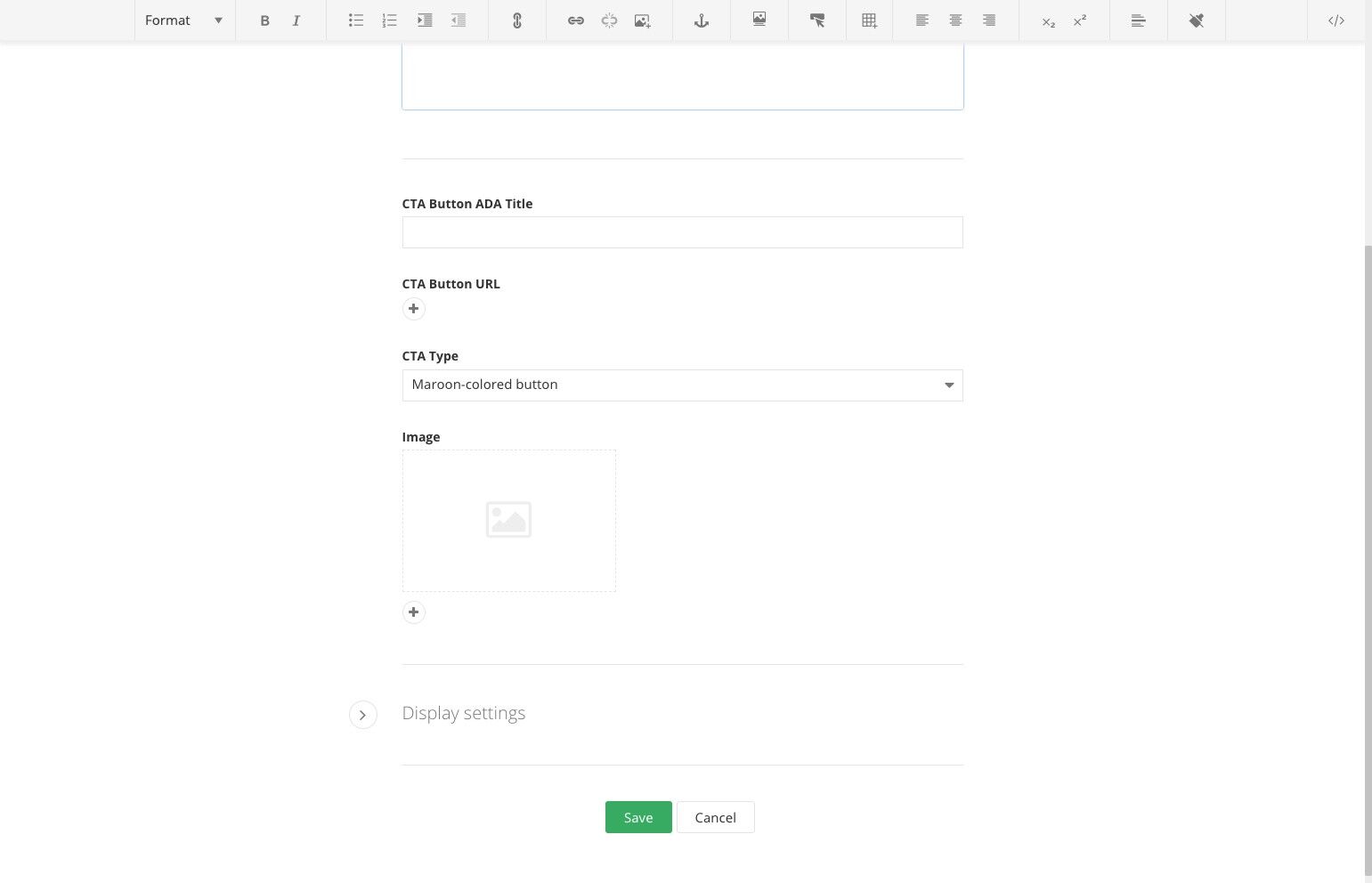Insert a bulleted list
Viewport: 1372px width, 883px height.
coord(356,20)
